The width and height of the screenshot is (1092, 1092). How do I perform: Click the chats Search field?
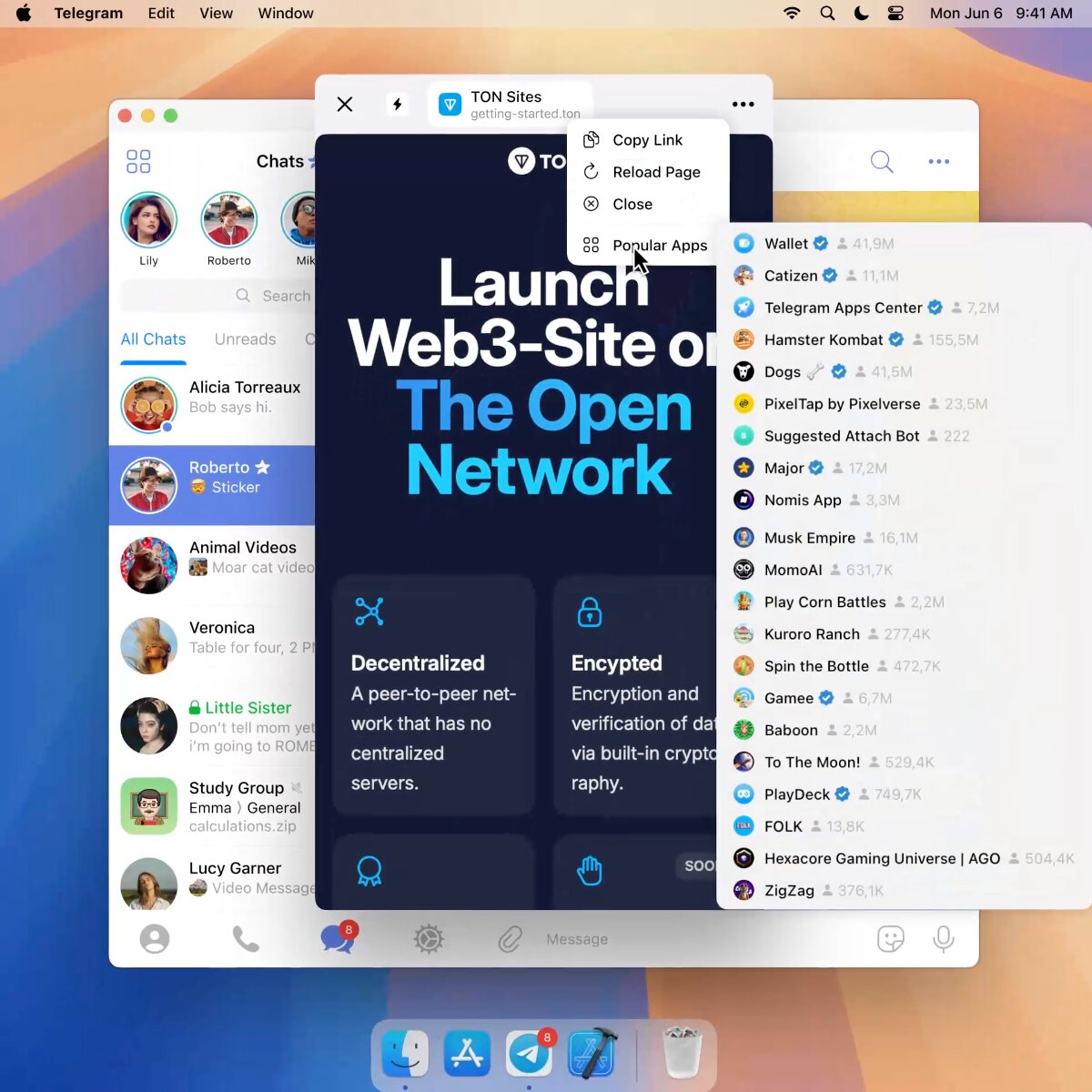[x=218, y=296]
